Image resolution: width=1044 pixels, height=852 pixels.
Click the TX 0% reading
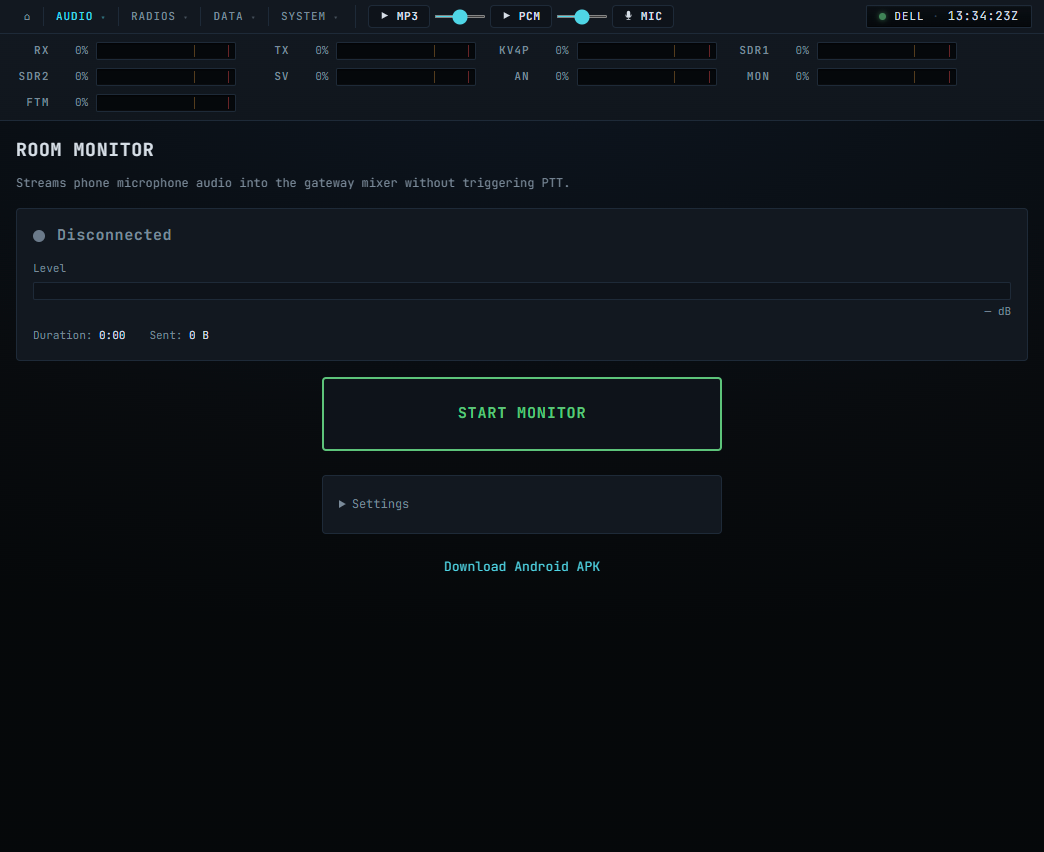(322, 51)
